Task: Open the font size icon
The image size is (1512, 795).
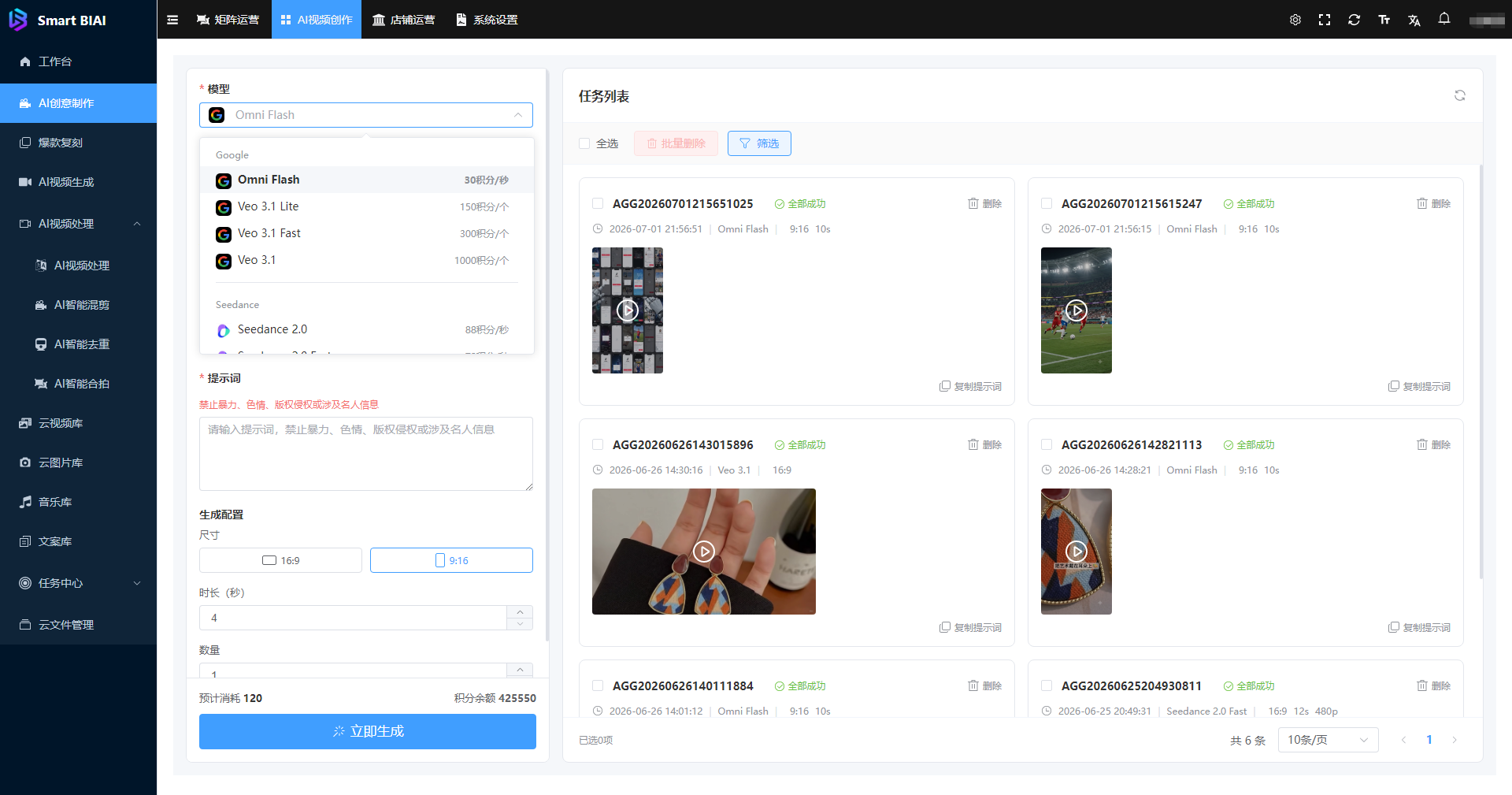Action: pos(1384,20)
